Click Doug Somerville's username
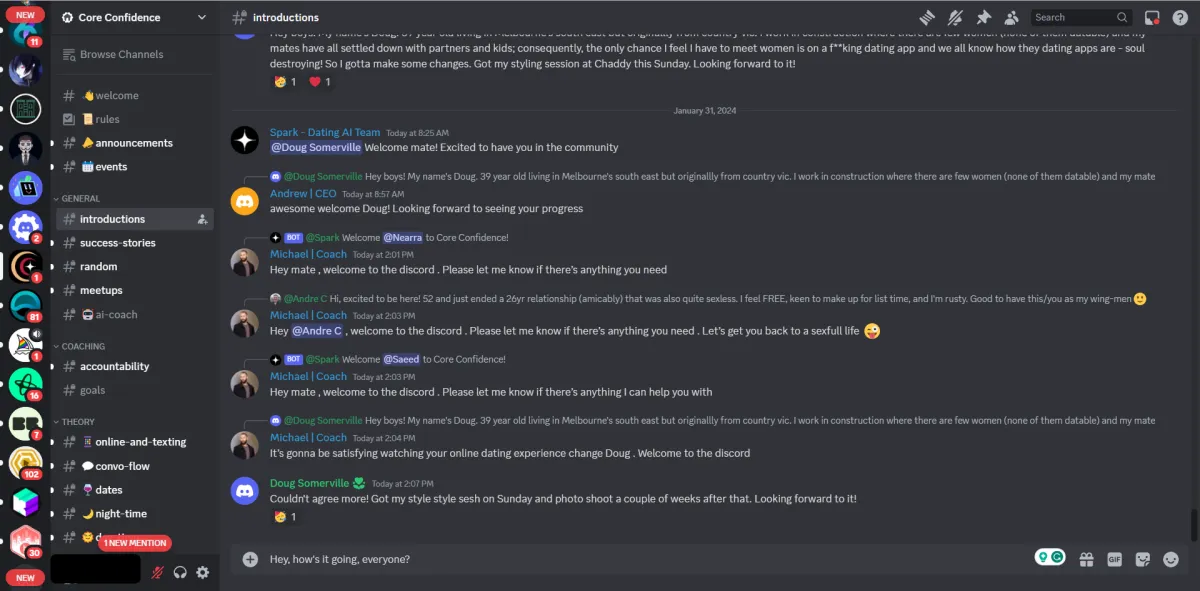The width and height of the screenshot is (1200, 591). click(x=312, y=482)
